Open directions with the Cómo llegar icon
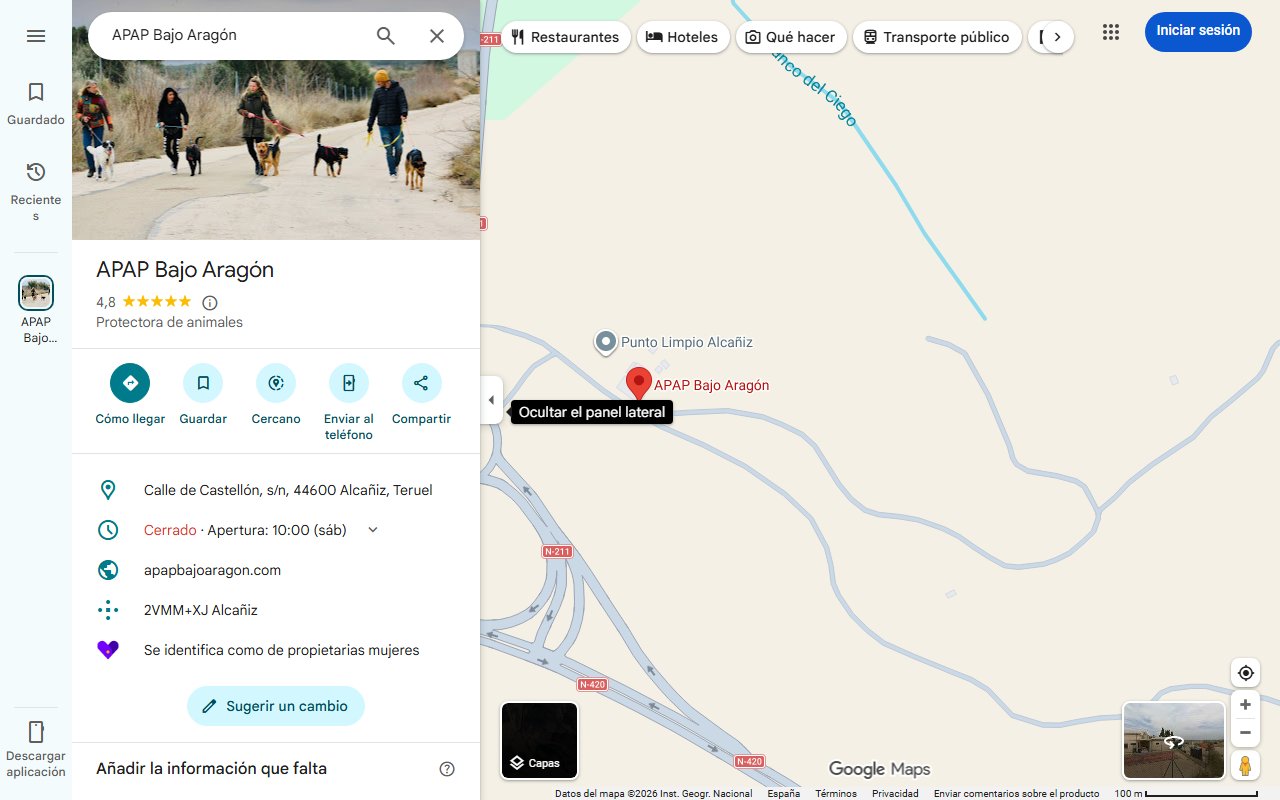The height and width of the screenshot is (800, 1280). click(x=129, y=383)
